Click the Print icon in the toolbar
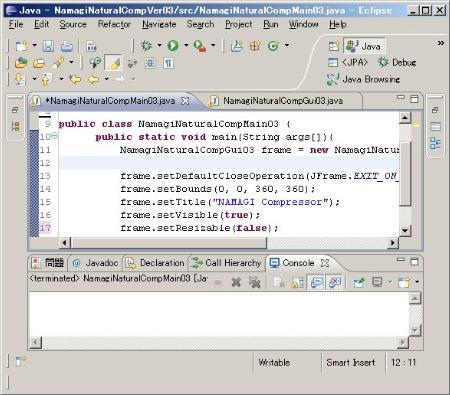The width and height of the screenshot is (450, 395). [x=67, y=46]
